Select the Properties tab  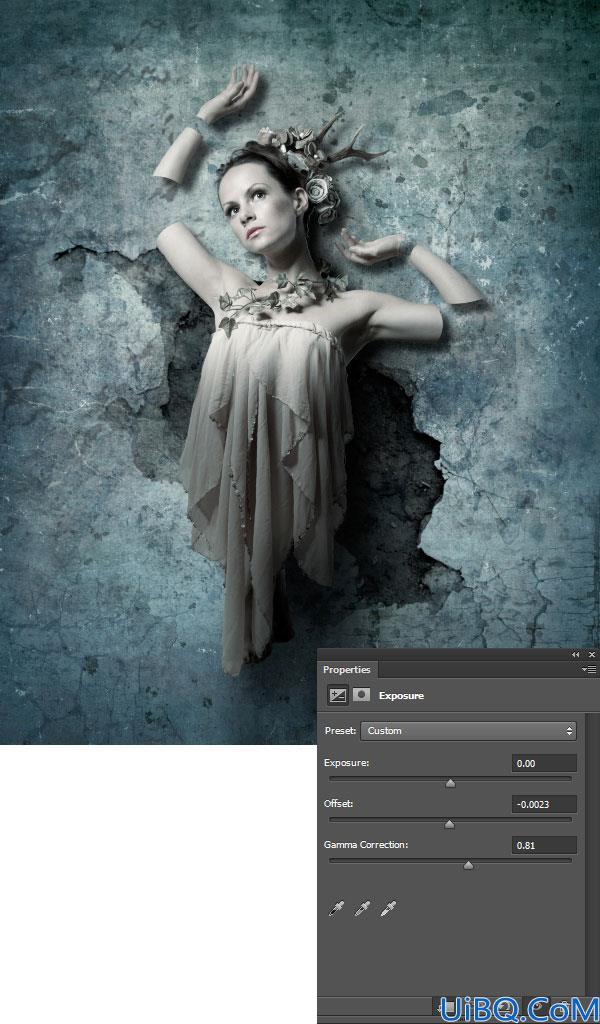tap(347, 669)
